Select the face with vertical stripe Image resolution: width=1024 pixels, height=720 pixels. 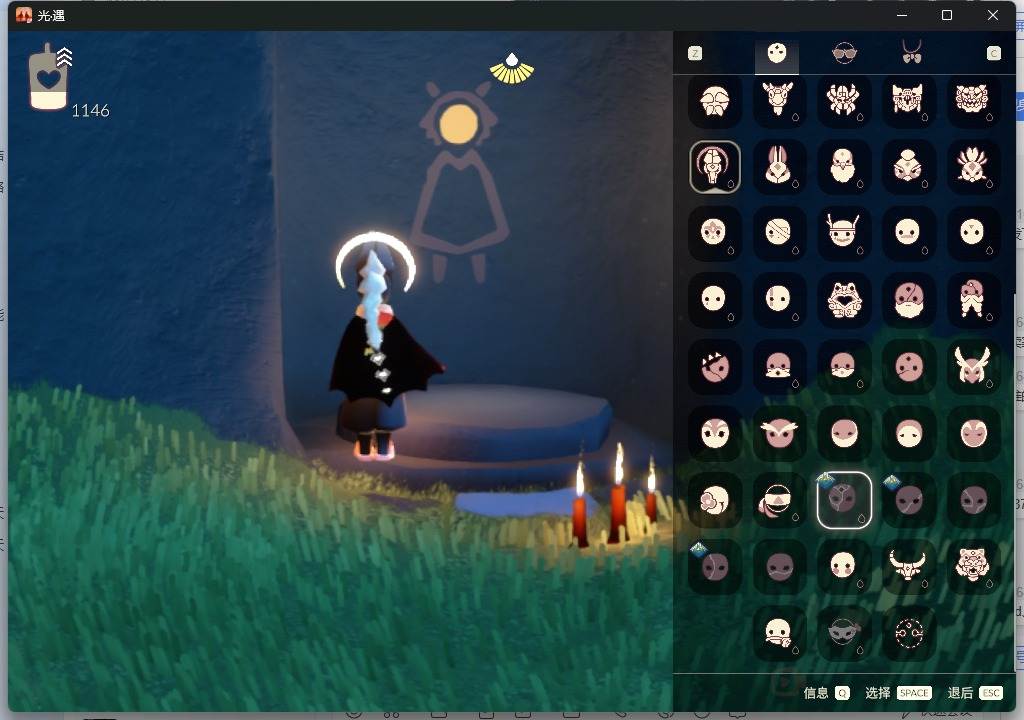[x=778, y=299]
